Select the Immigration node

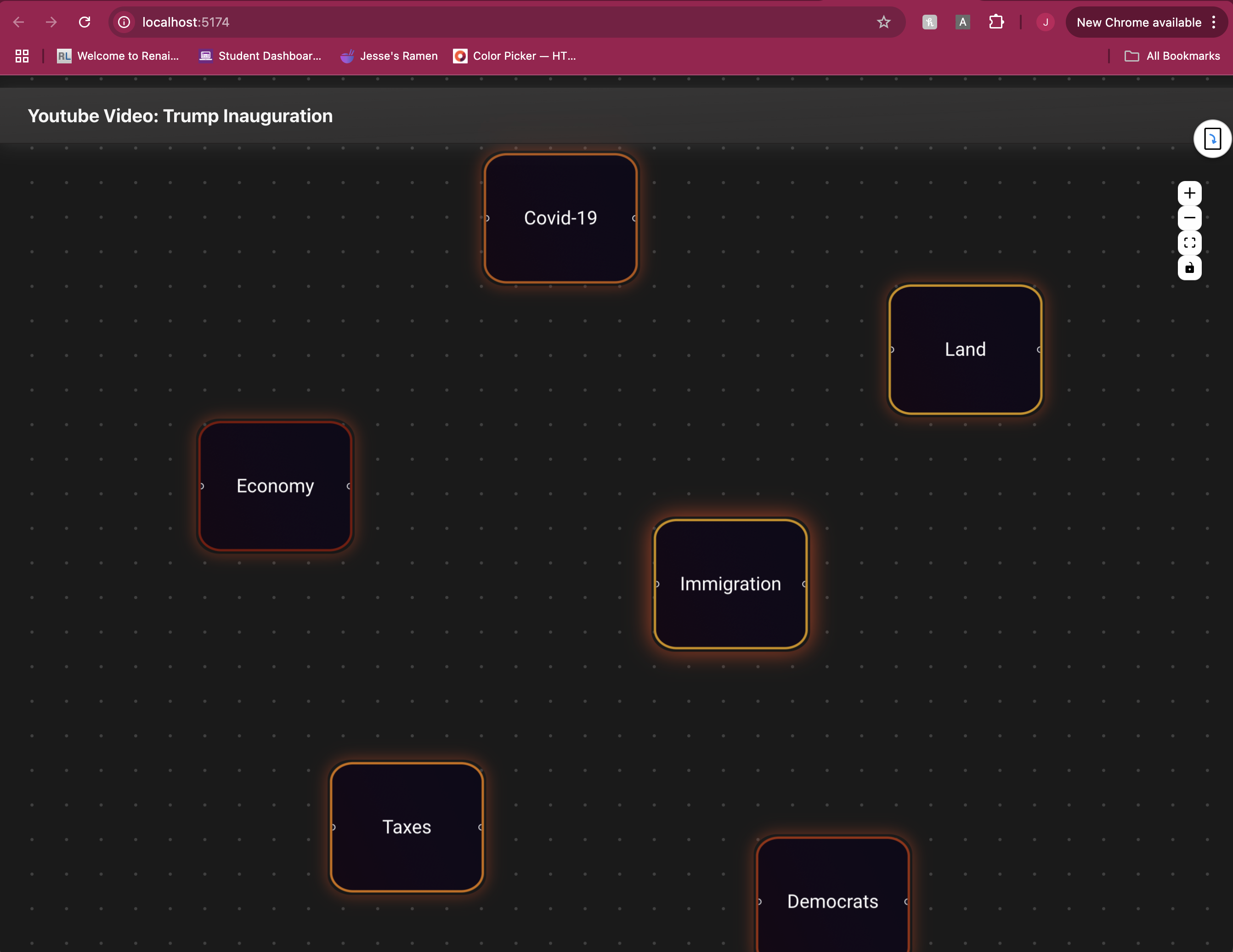[730, 584]
